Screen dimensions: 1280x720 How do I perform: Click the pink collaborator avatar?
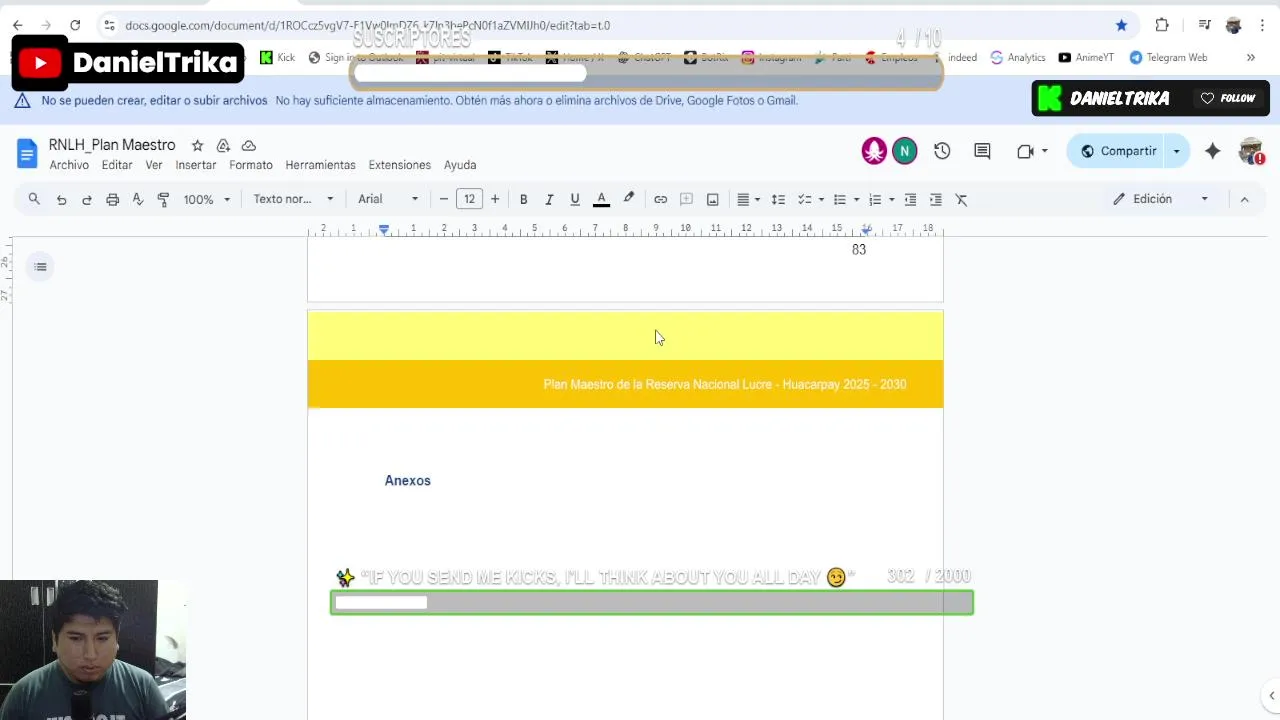tap(874, 151)
